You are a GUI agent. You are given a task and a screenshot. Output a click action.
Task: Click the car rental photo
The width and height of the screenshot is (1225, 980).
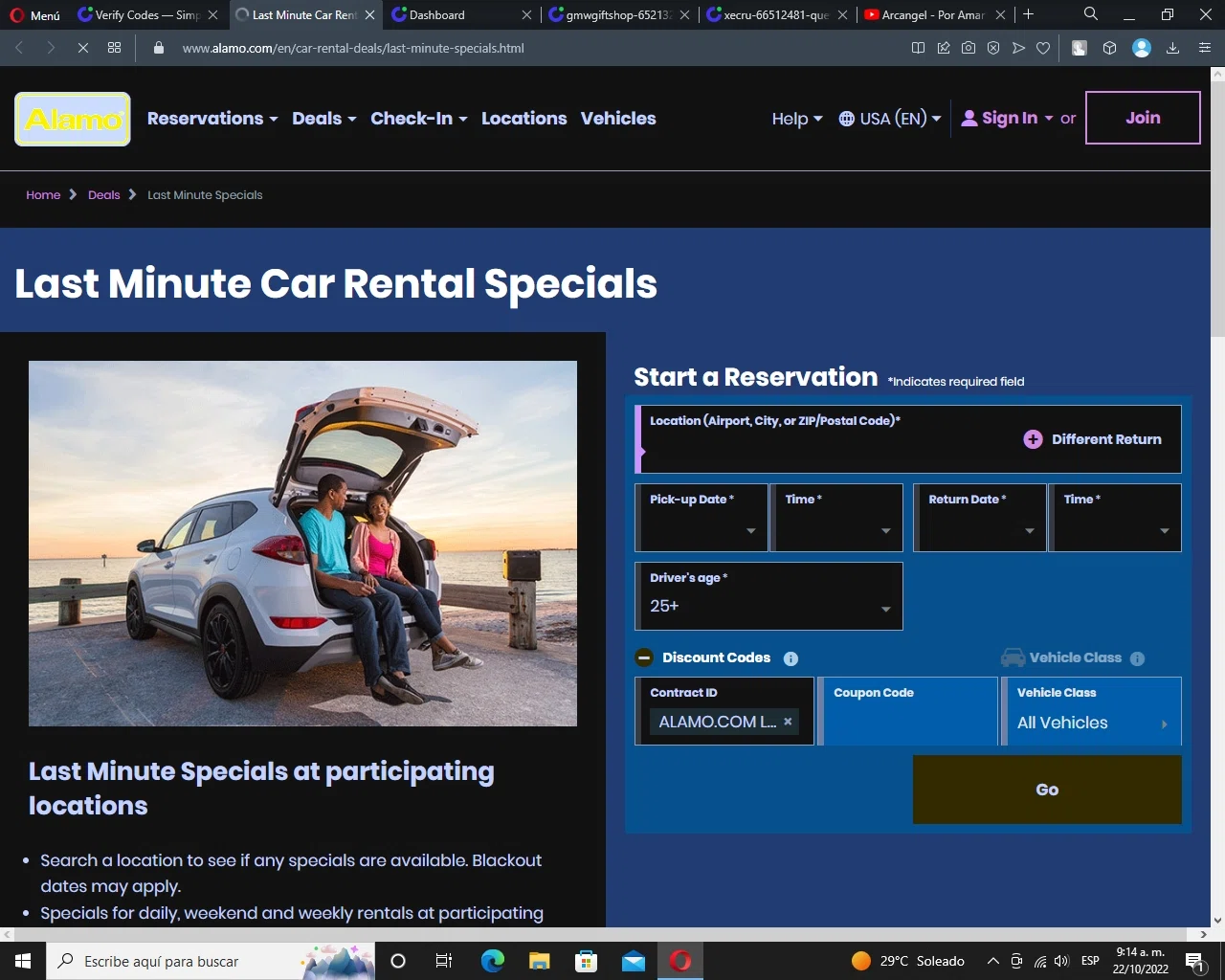pos(302,544)
